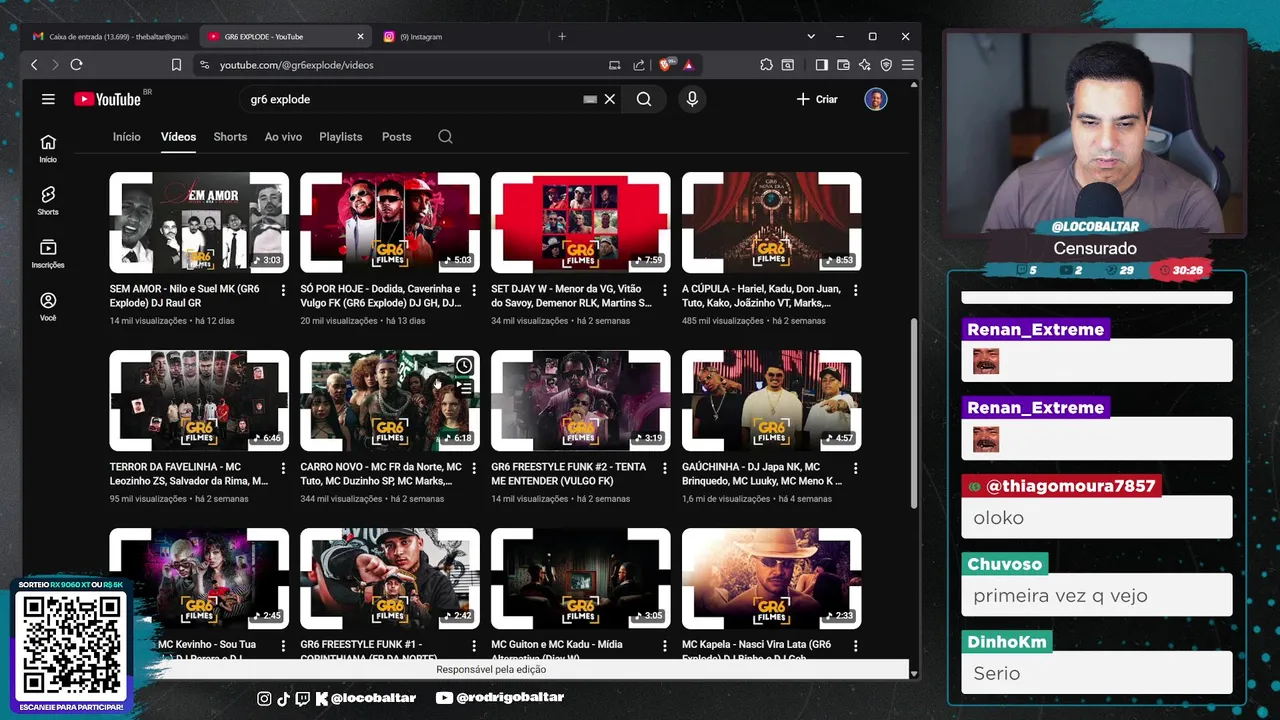Open options menu for SET DJAY W video

[x=665, y=290]
